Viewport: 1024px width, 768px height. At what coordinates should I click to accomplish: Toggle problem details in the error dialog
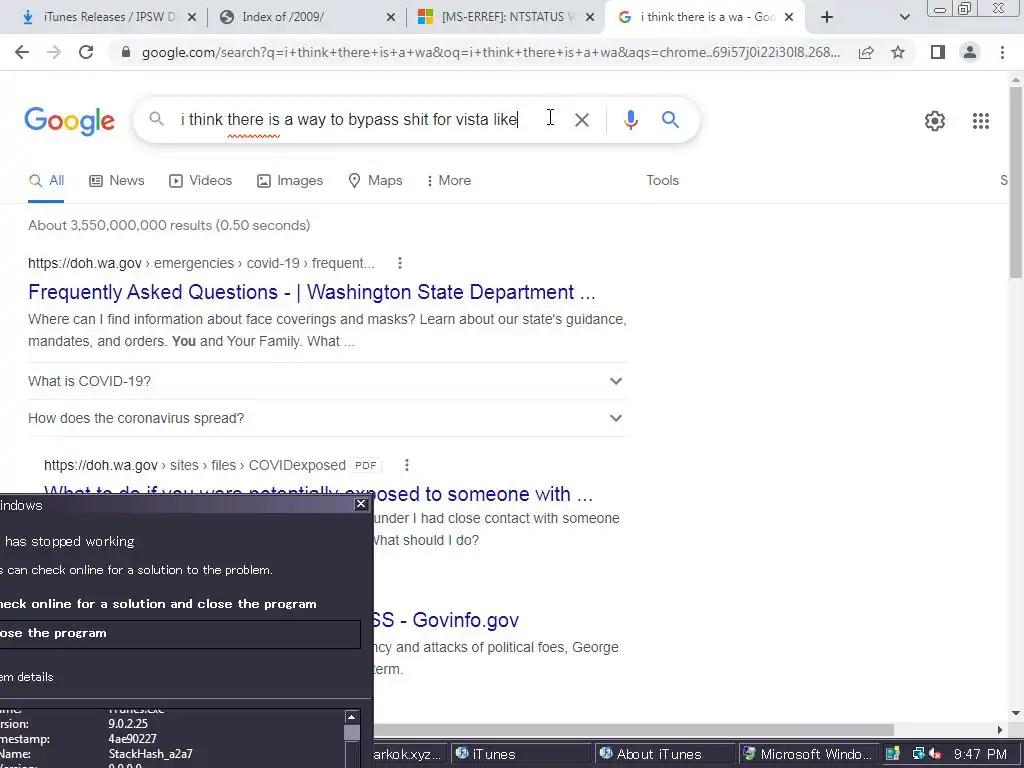27,677
